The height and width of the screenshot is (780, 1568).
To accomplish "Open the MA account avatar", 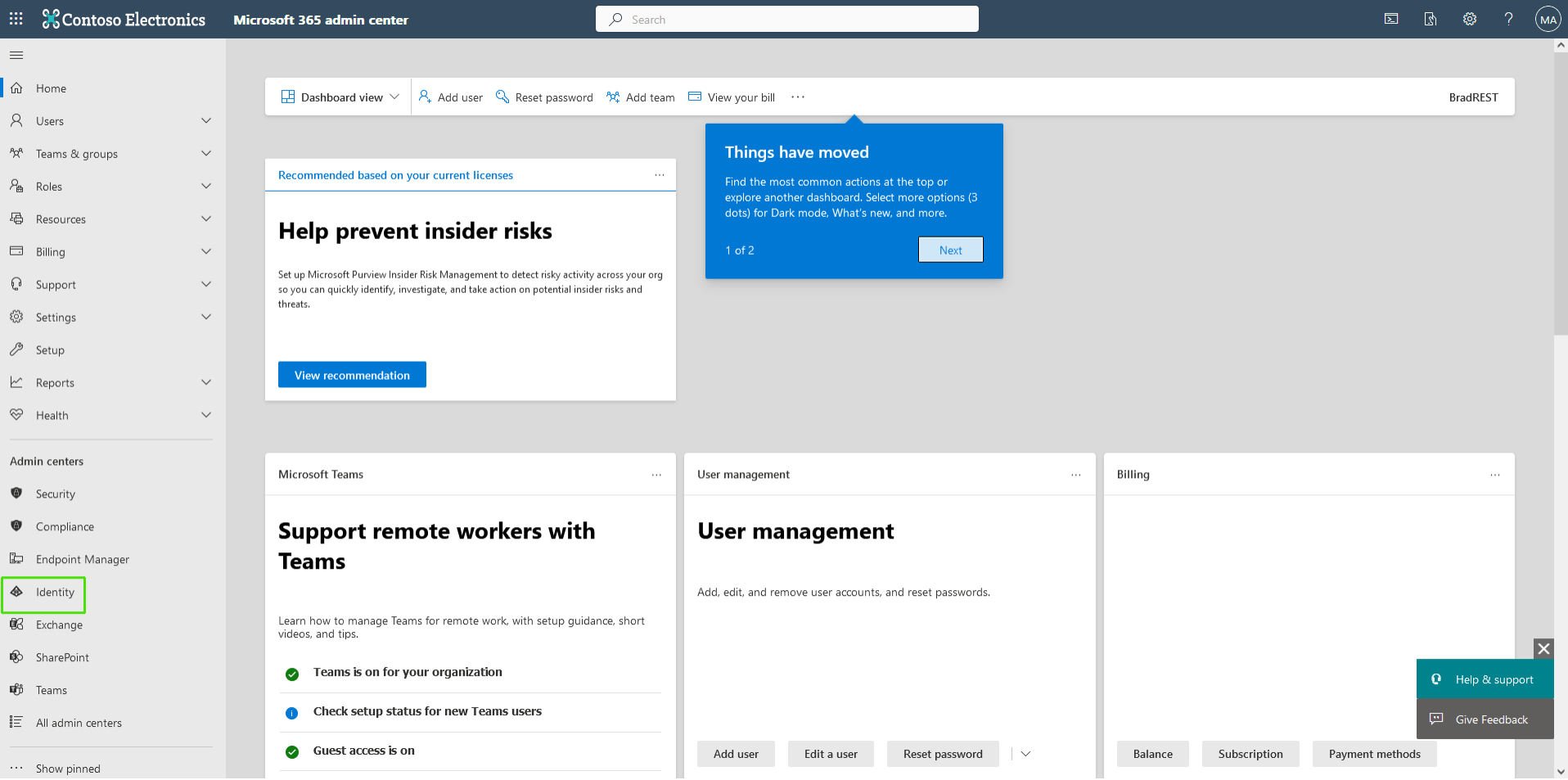I will (1548, 20).
